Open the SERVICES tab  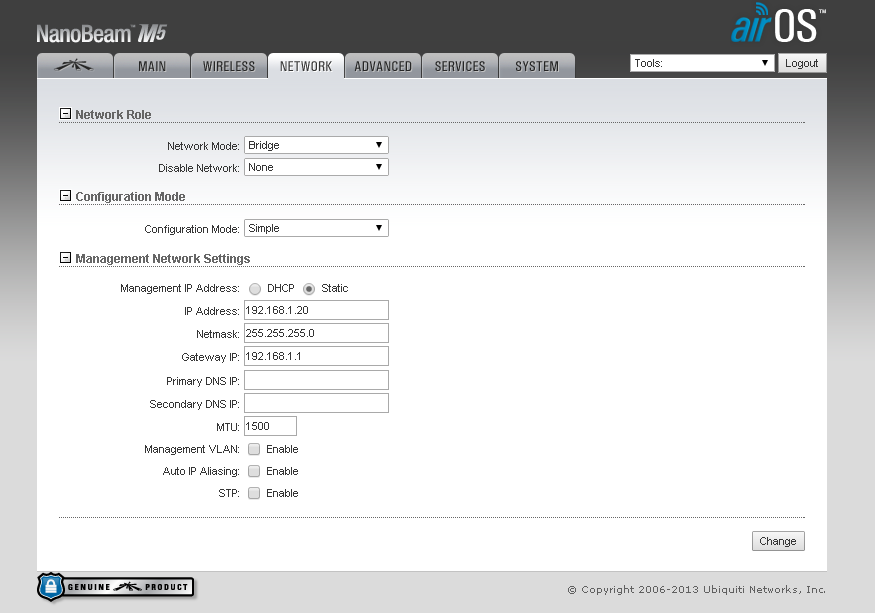(460, 66)
